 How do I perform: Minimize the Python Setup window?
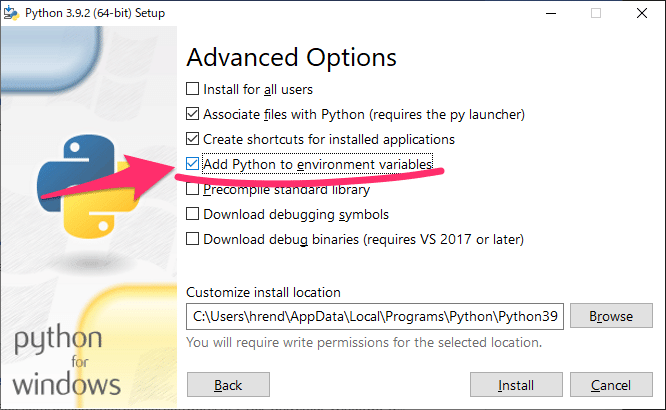pyautogui.click(x=548, y=13)
